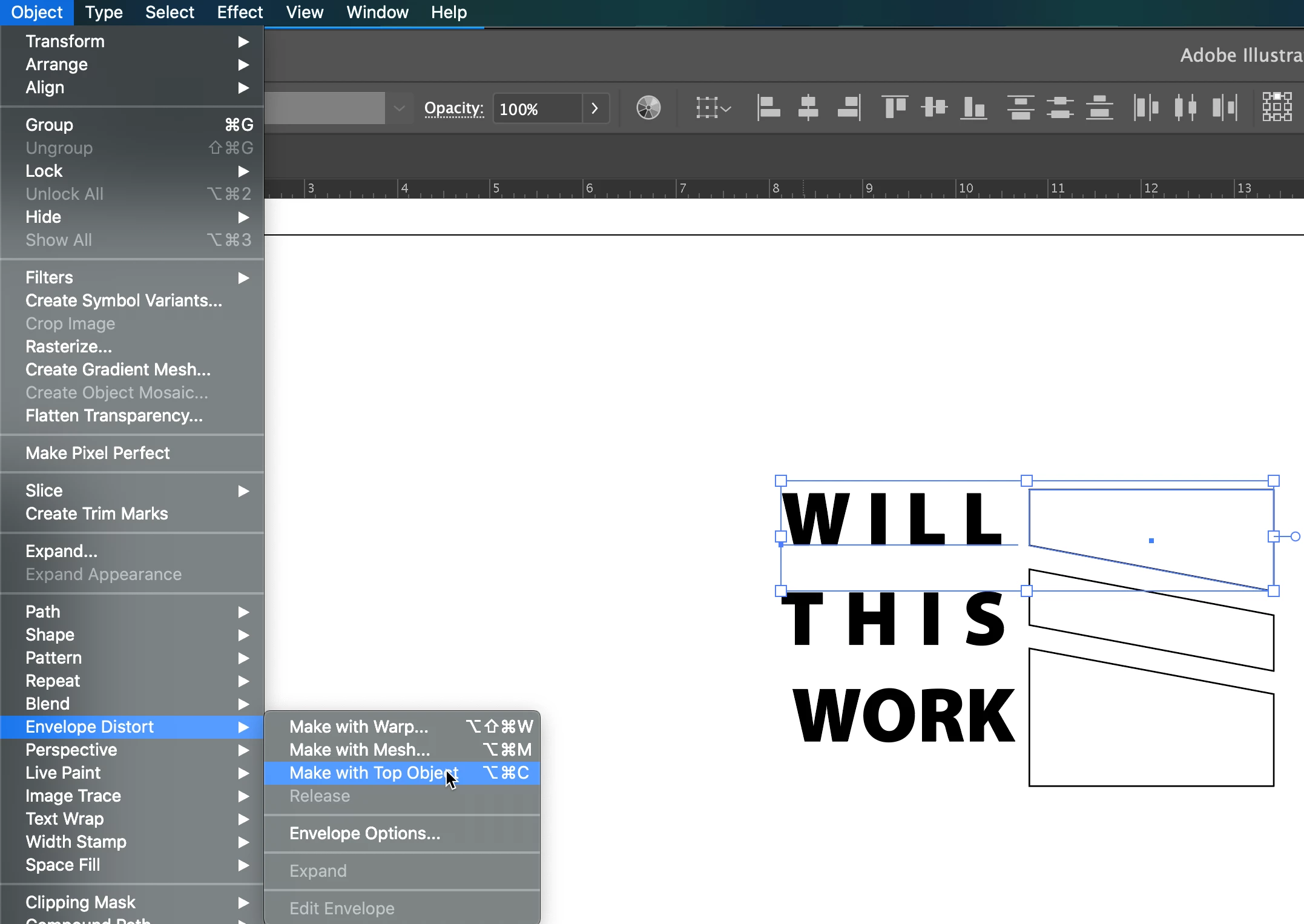Click Horizontal Align Right icon
The width and height of the screenshot is (1304, 924).
[x=849, y=108]
